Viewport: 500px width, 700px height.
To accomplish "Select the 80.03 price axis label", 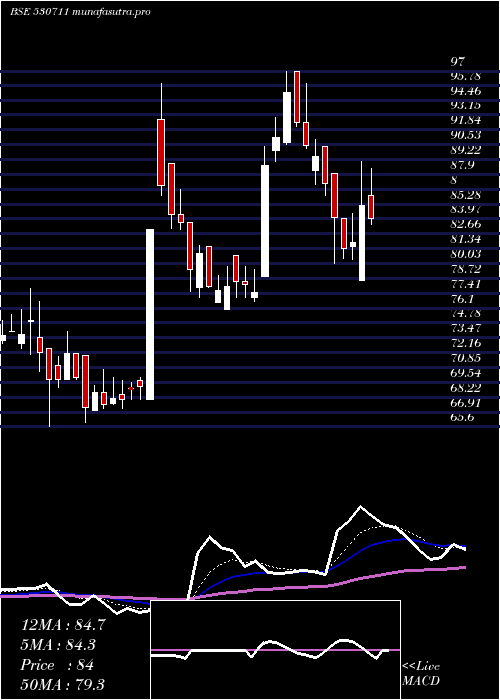I will [x=465, y=254].
